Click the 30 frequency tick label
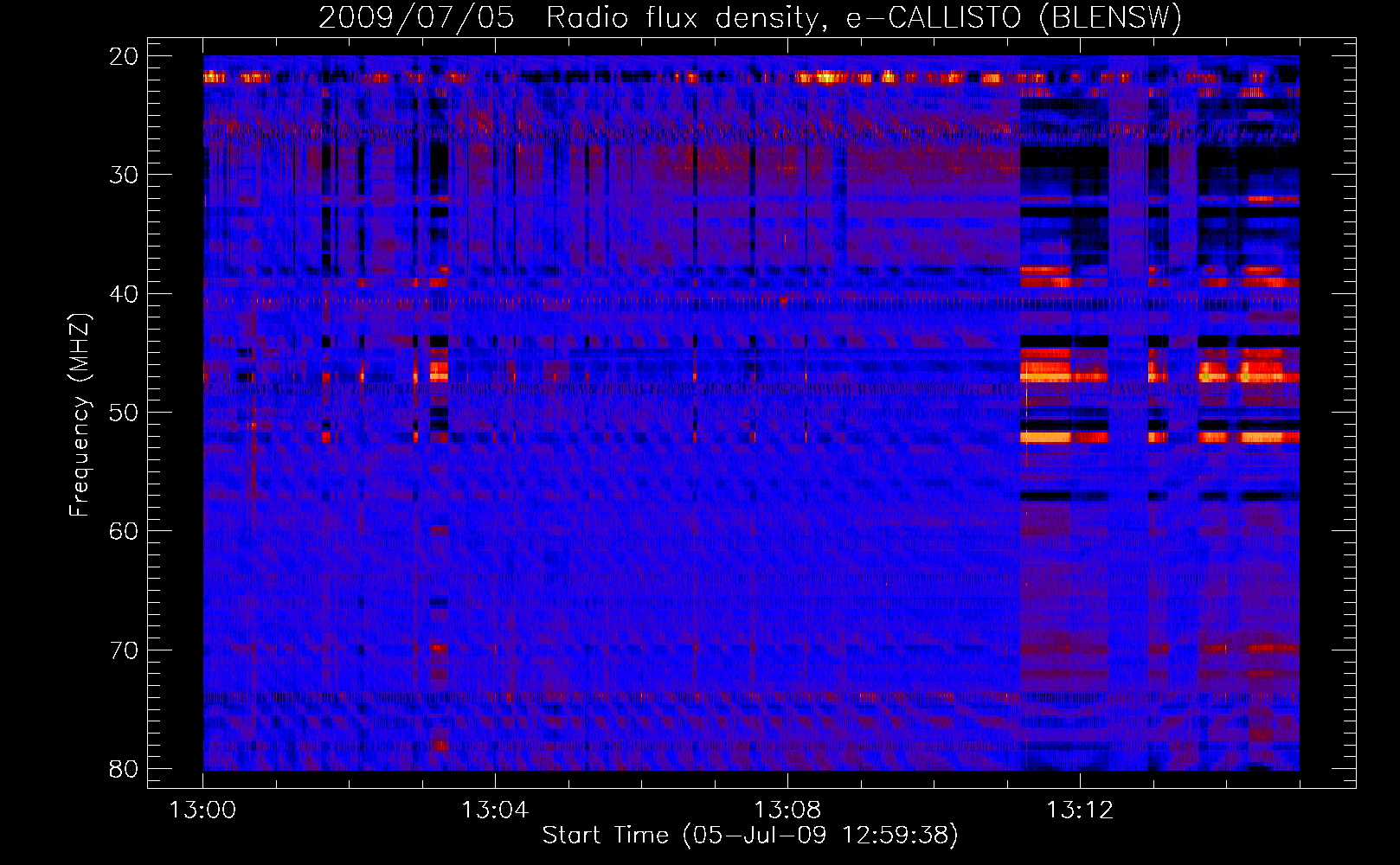 [x=124, y=175]
